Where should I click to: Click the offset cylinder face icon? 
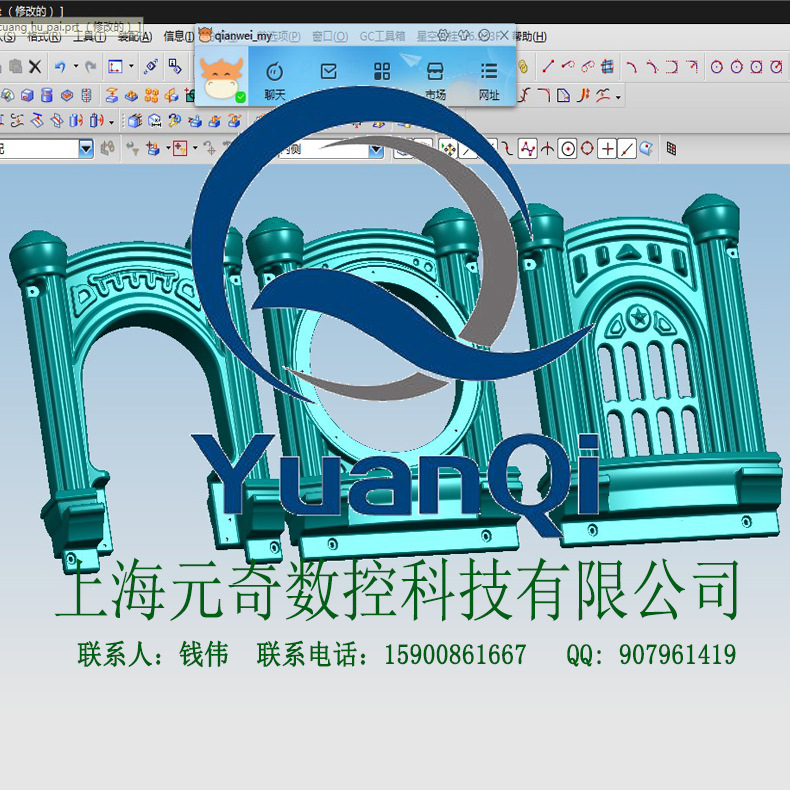click(76, 121)
